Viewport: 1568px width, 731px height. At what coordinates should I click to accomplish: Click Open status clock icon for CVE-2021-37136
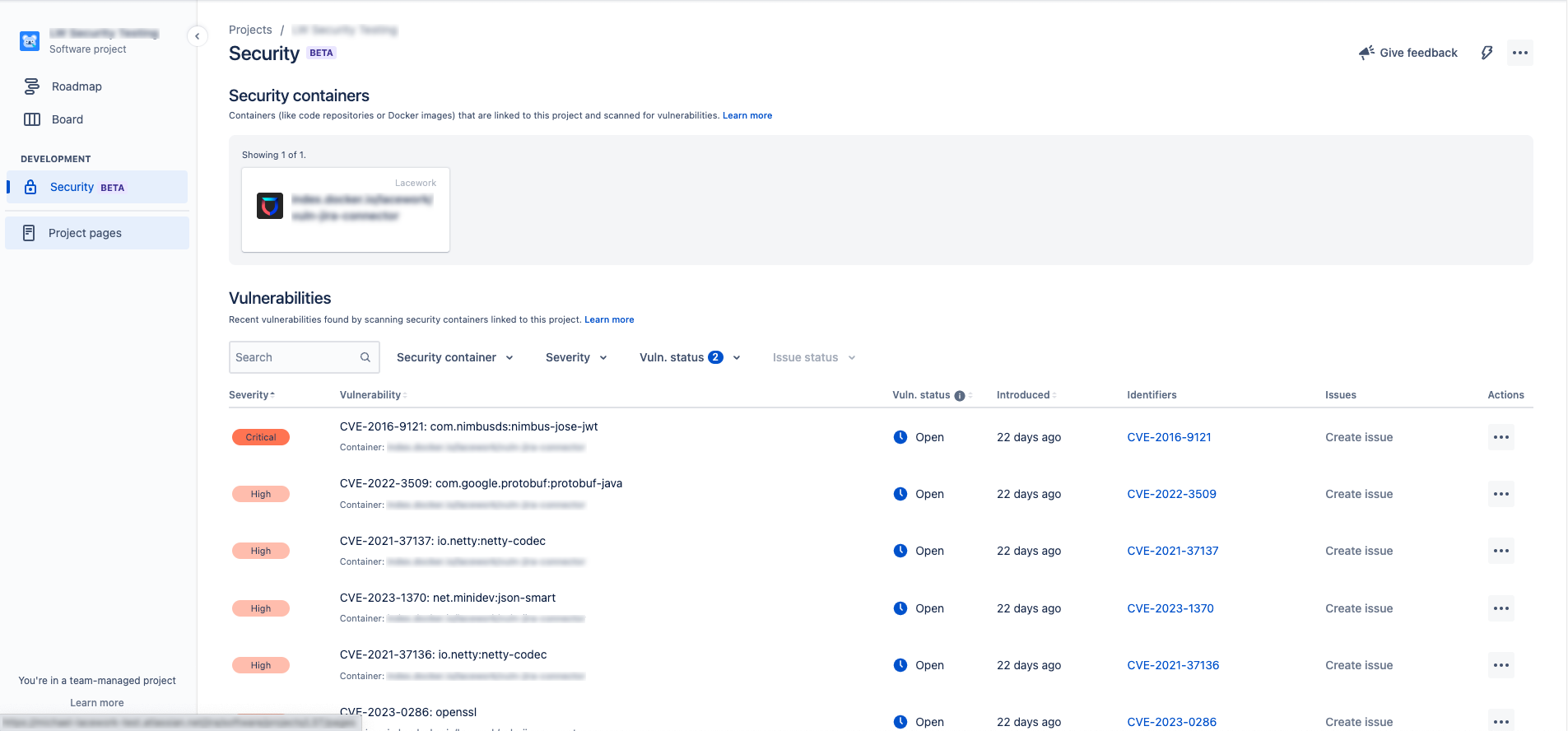pyautogui.click(x=900, y=665)
